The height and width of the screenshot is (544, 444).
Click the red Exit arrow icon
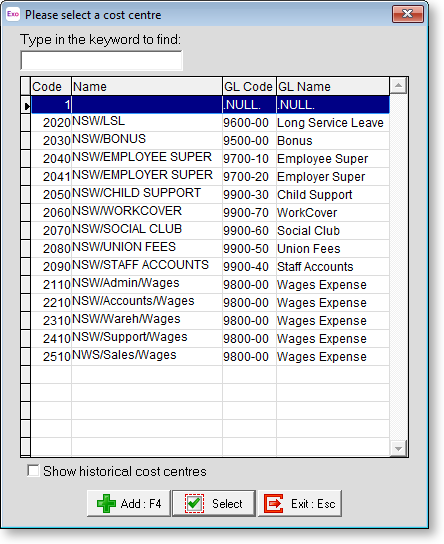(274, 503)
